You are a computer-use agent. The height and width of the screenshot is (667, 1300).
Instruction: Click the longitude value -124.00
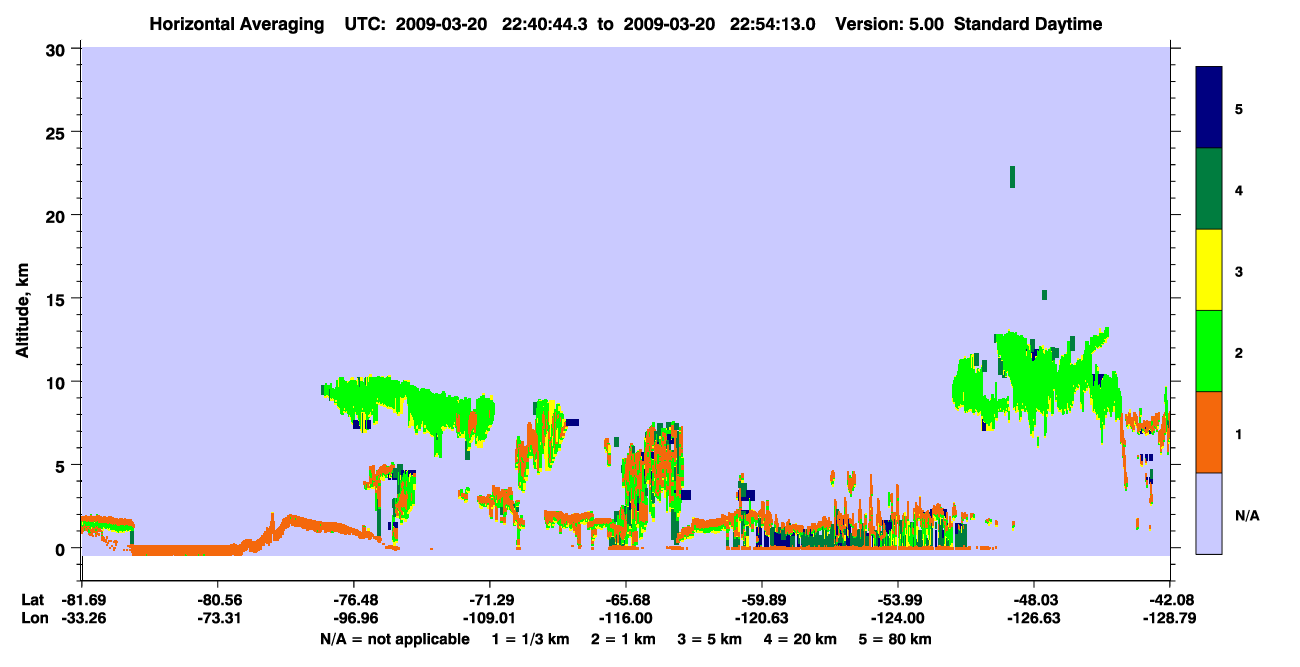[897, 618]
